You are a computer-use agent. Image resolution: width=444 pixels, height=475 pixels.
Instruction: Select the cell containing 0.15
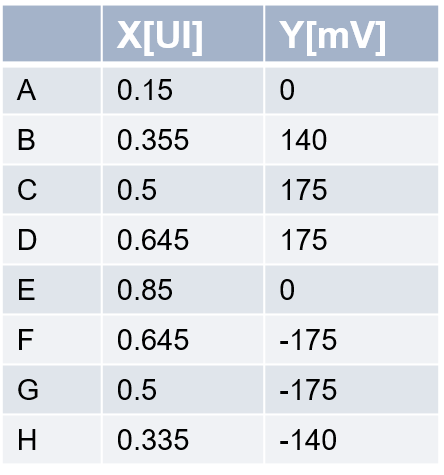[x=183, y=90]
